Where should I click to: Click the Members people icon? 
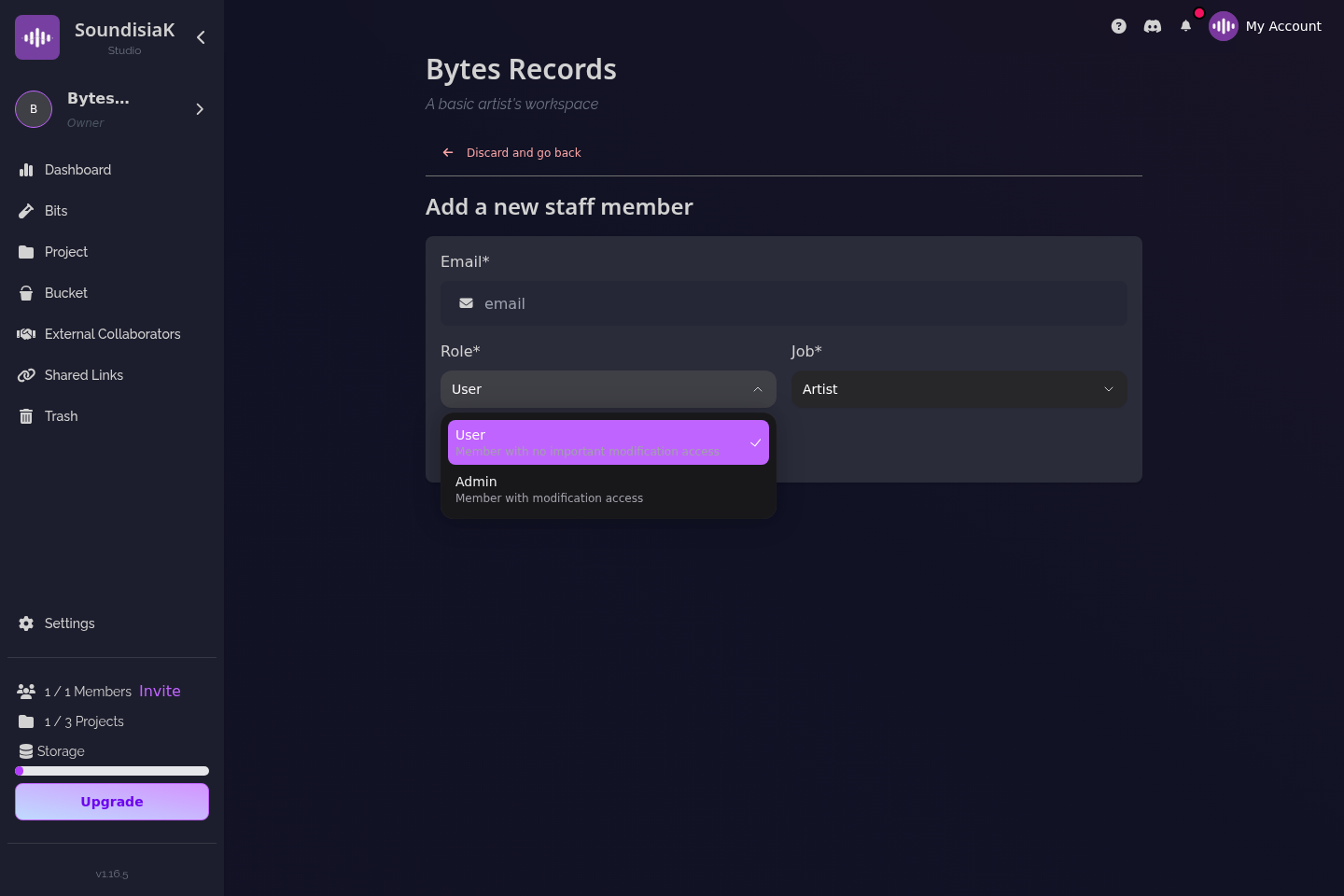[26, 692]
